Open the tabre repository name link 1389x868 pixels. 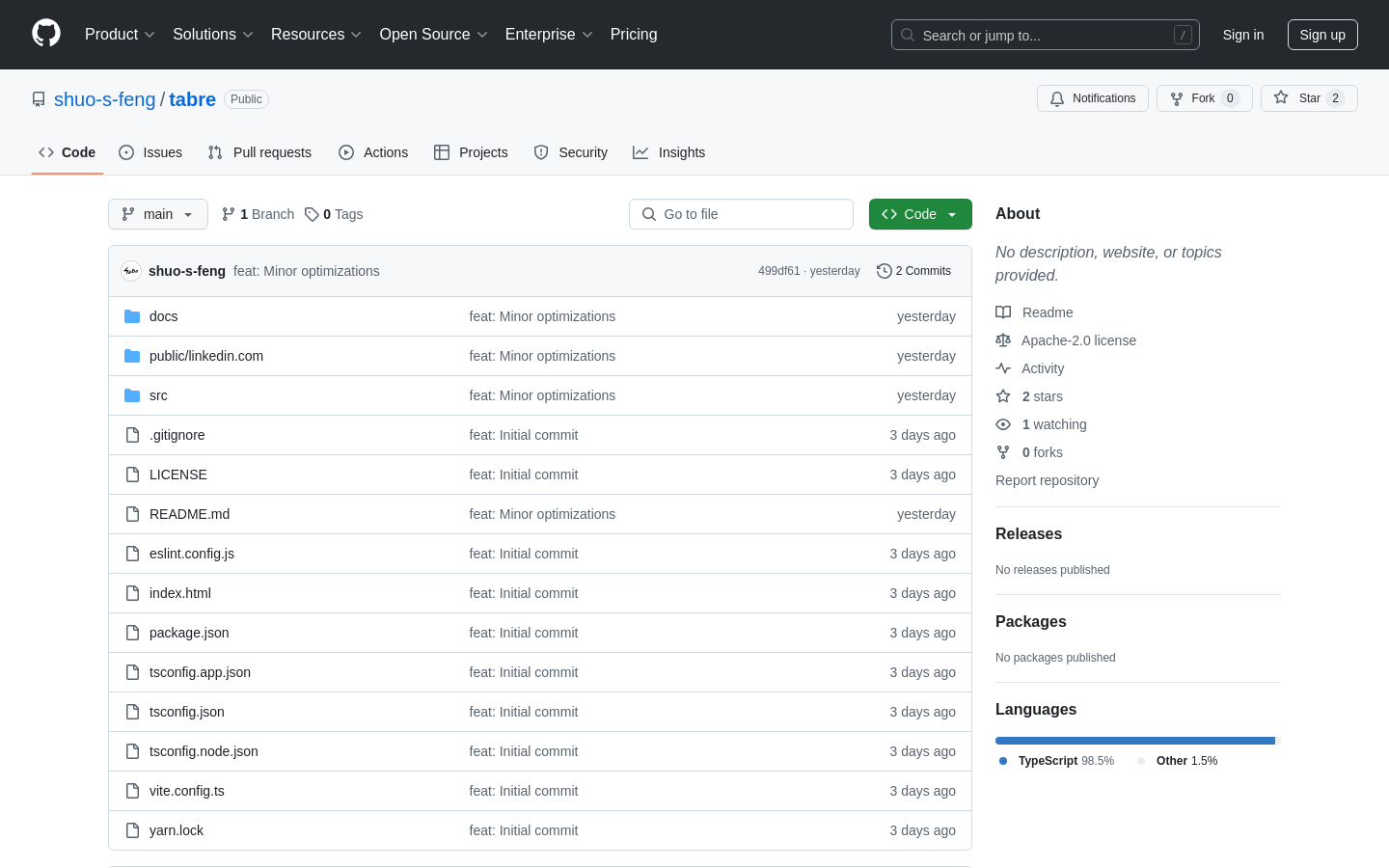coord(193,99)
